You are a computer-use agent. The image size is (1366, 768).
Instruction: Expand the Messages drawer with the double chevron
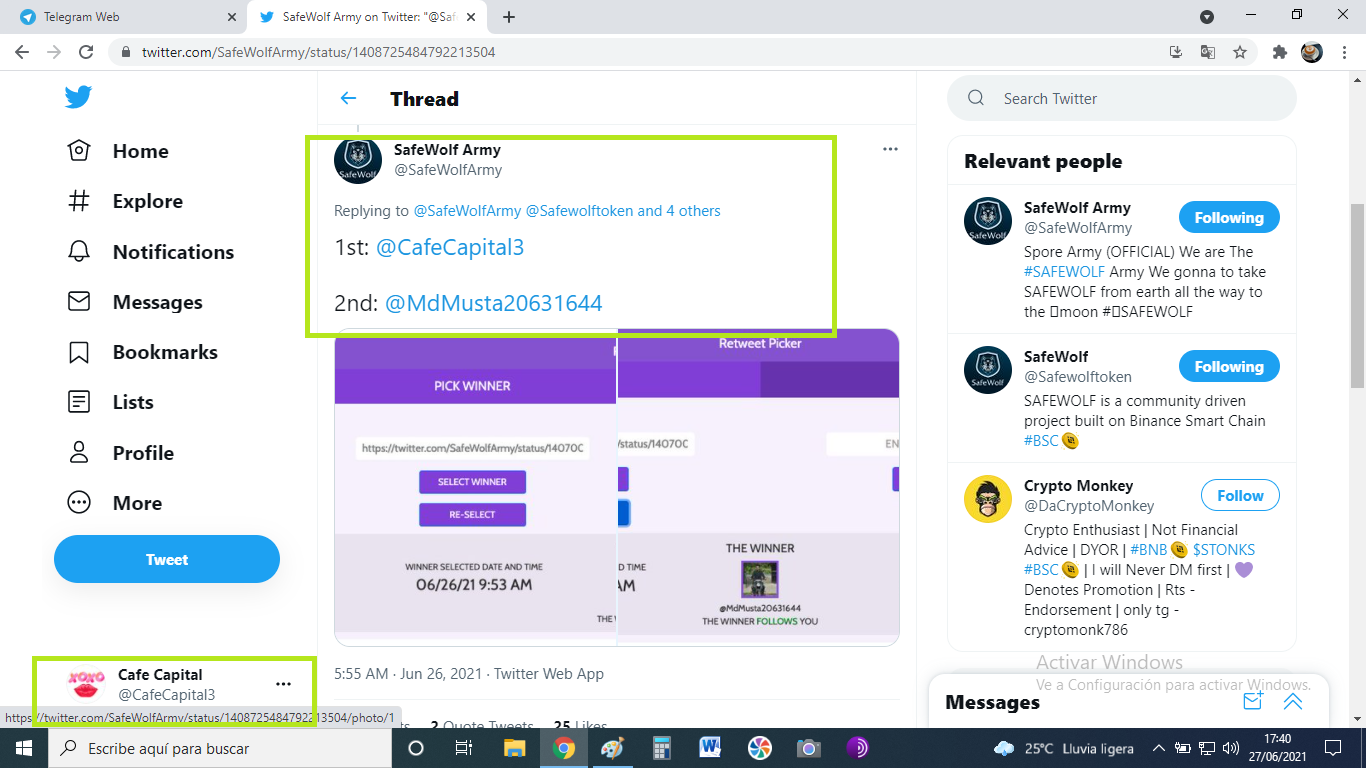(1293, 702)
